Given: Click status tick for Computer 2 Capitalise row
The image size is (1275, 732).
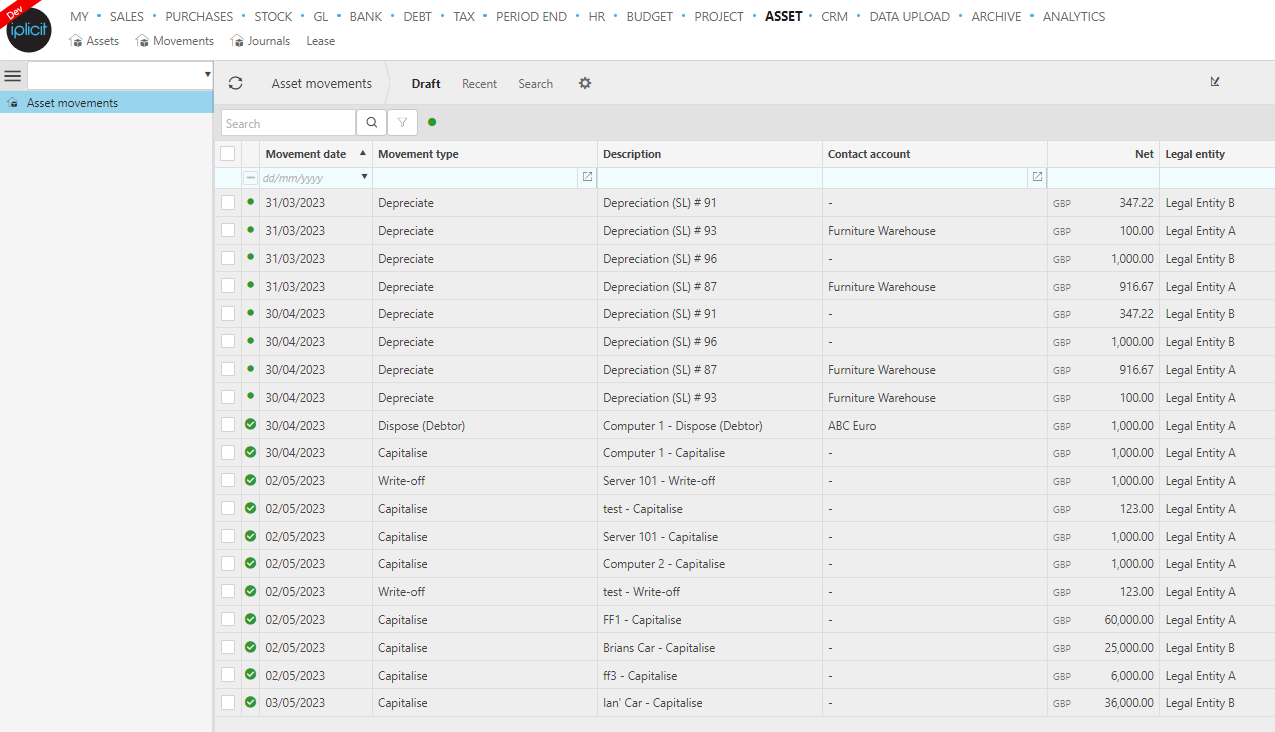Looking at the screenshot, I should (250, 563).
